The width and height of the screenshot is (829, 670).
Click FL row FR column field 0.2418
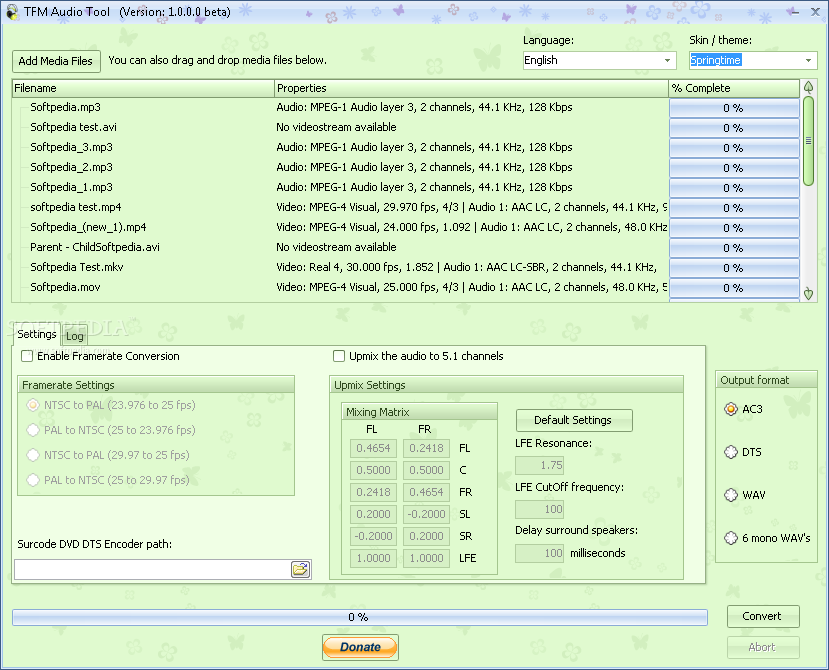click(x=426, y=448)
